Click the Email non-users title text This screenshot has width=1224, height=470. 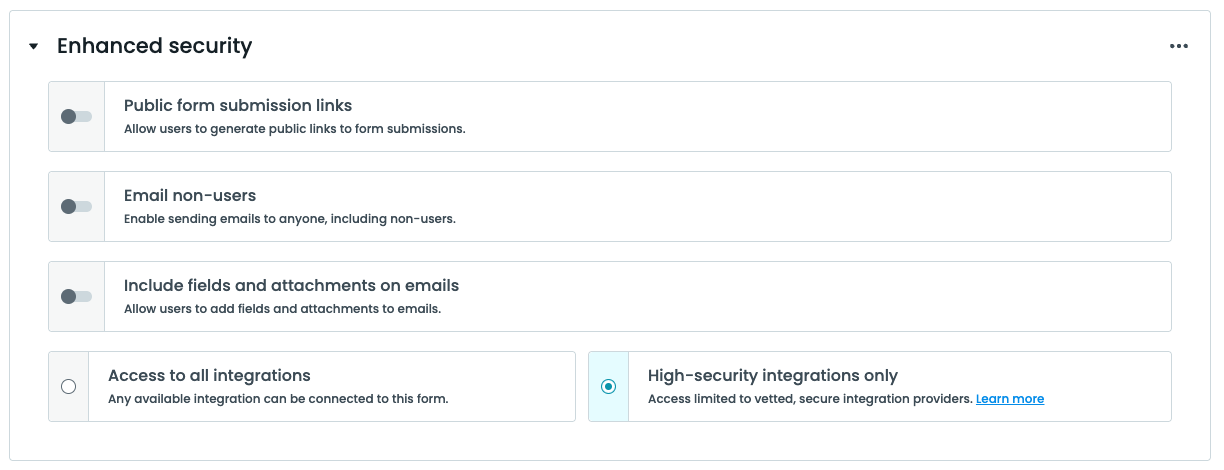pos(190,195)
